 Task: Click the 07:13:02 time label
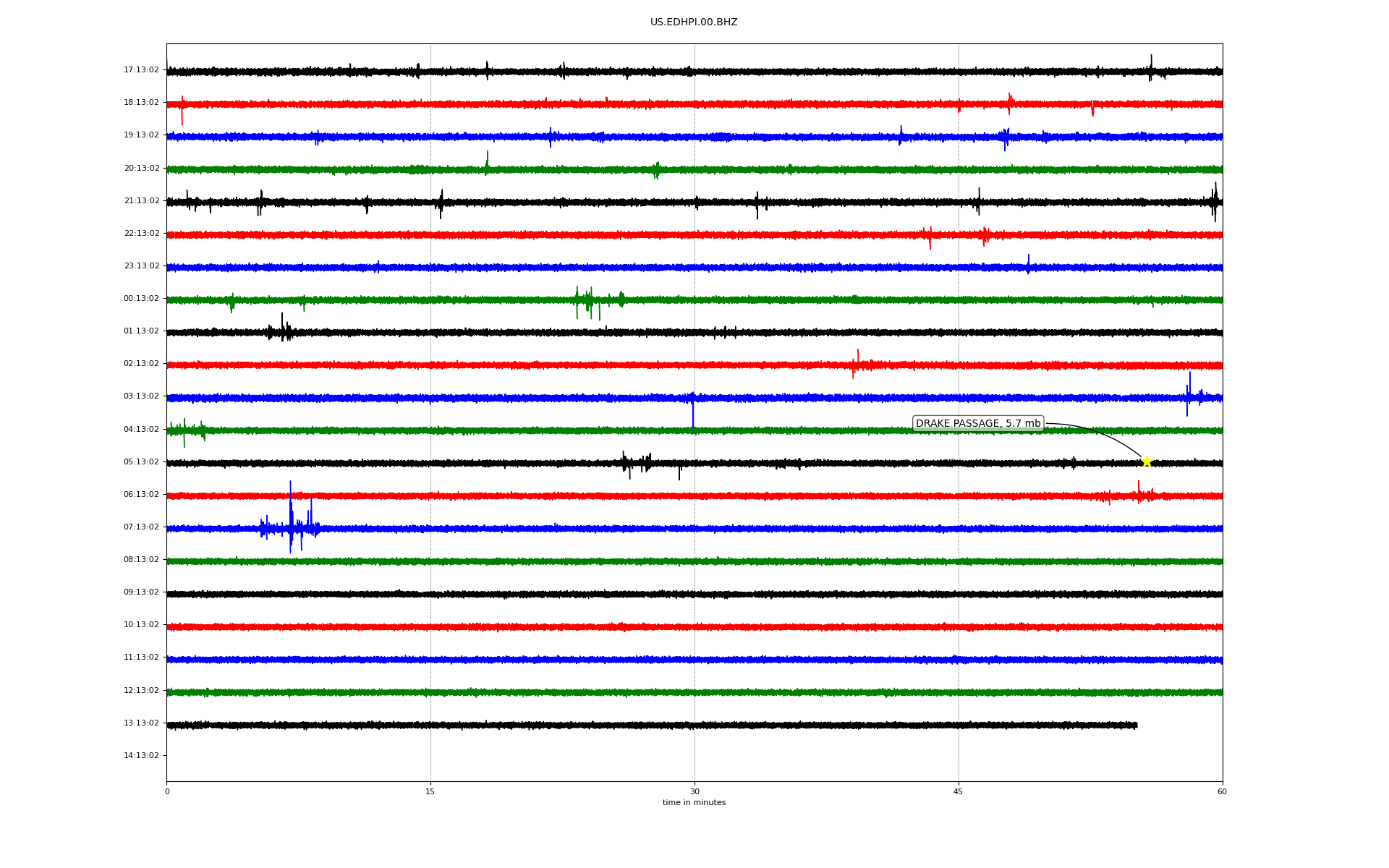click(x=141, y=527)
